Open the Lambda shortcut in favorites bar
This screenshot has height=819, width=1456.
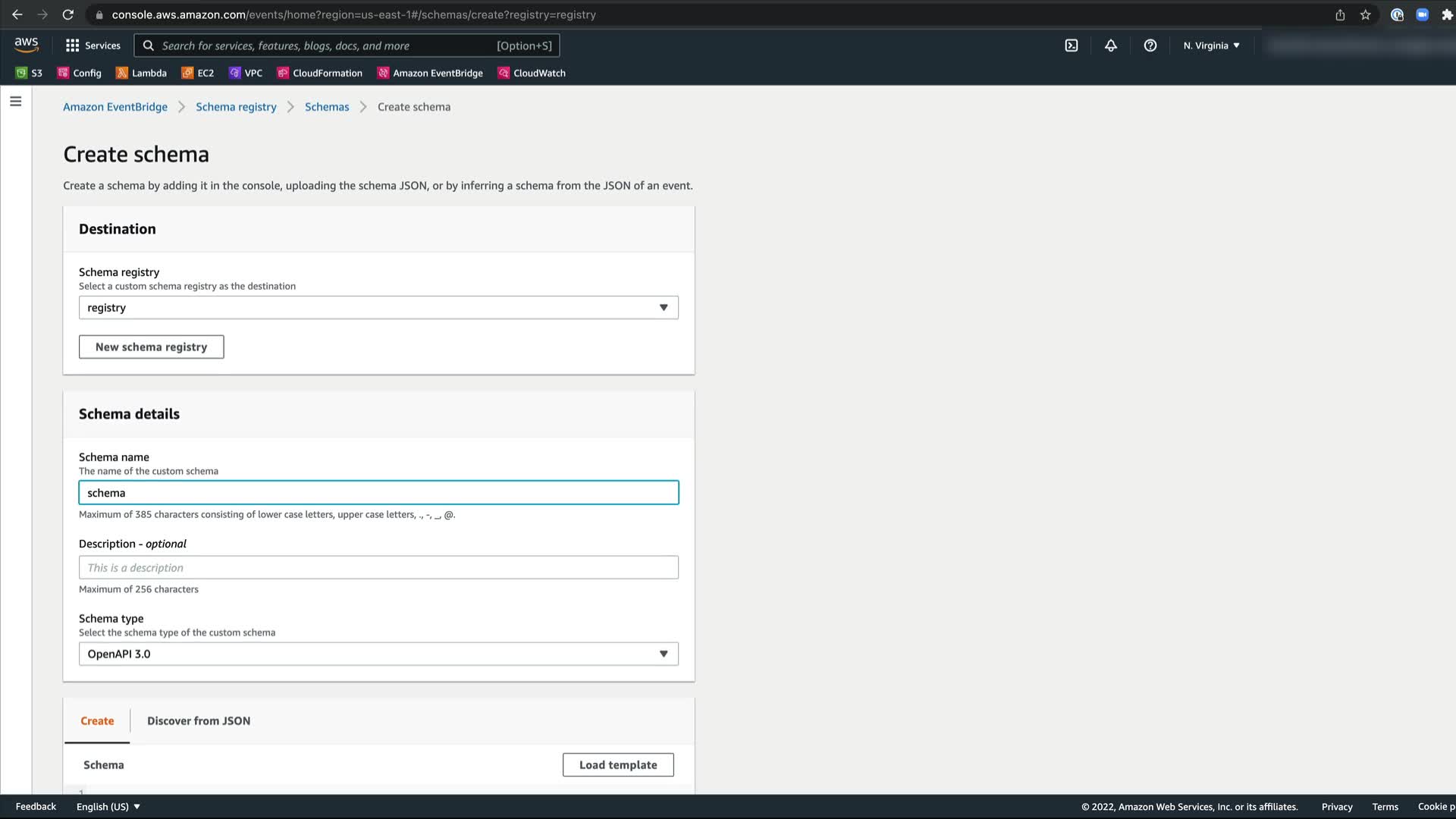click(141, 73)
